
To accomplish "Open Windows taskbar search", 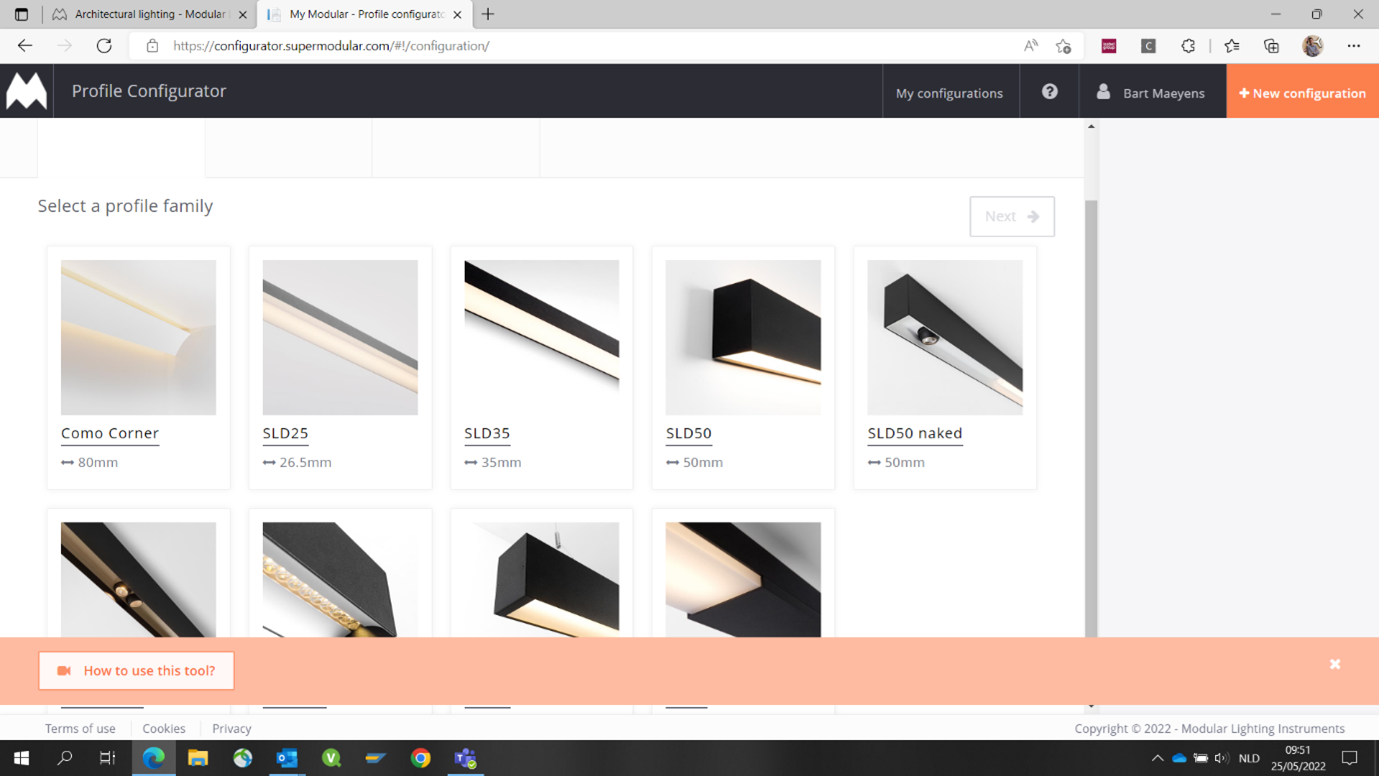I will tap(65, 758).
